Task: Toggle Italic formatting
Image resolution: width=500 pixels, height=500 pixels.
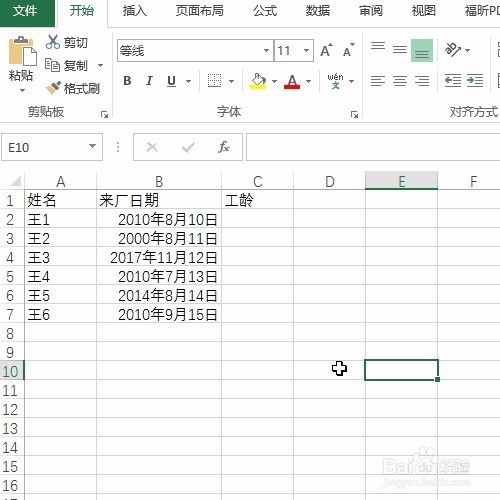Action: pos(149,81)
